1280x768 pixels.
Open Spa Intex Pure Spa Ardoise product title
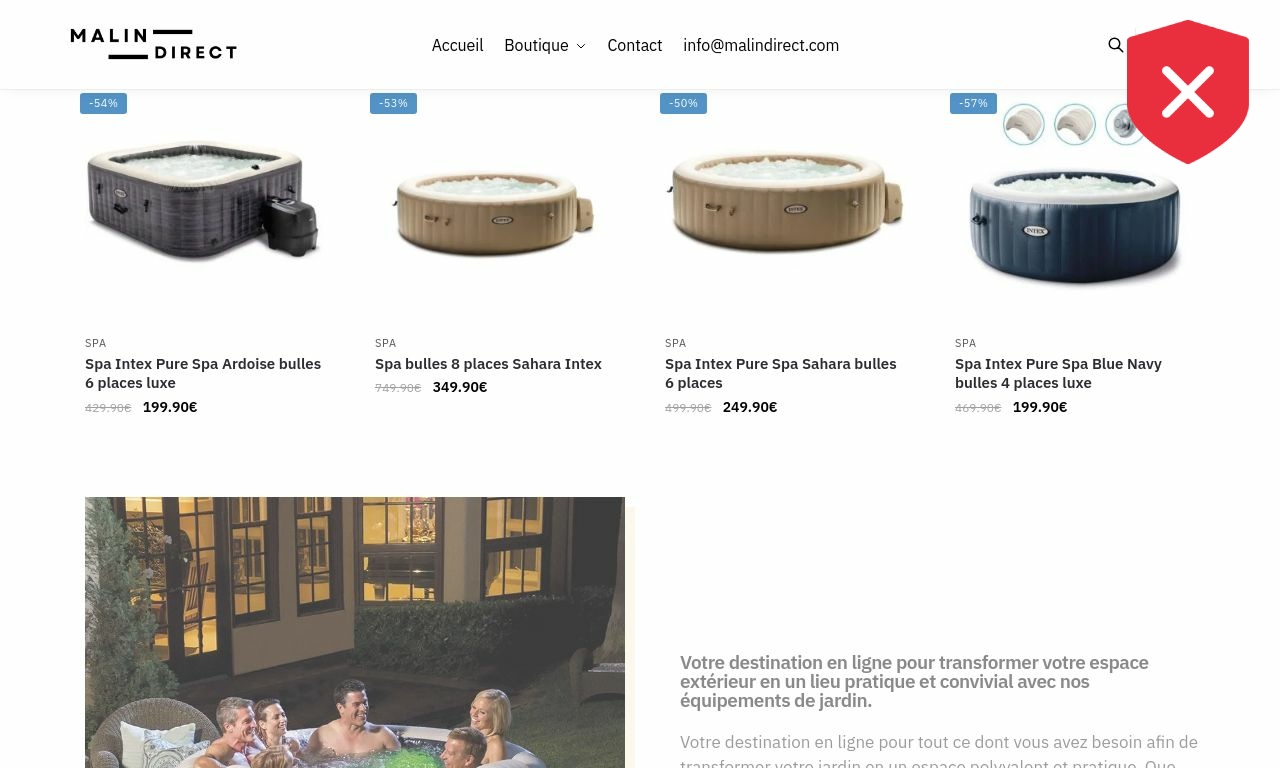click(203, 373)
